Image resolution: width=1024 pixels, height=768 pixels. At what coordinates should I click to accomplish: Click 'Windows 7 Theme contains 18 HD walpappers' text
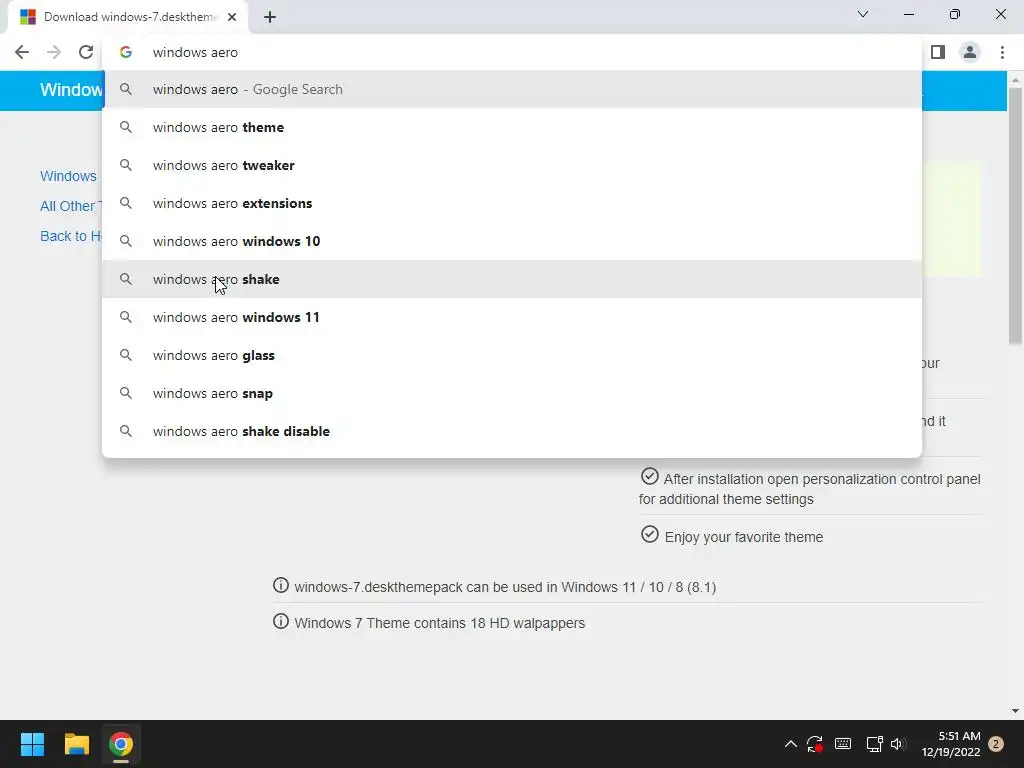[440, 623]
